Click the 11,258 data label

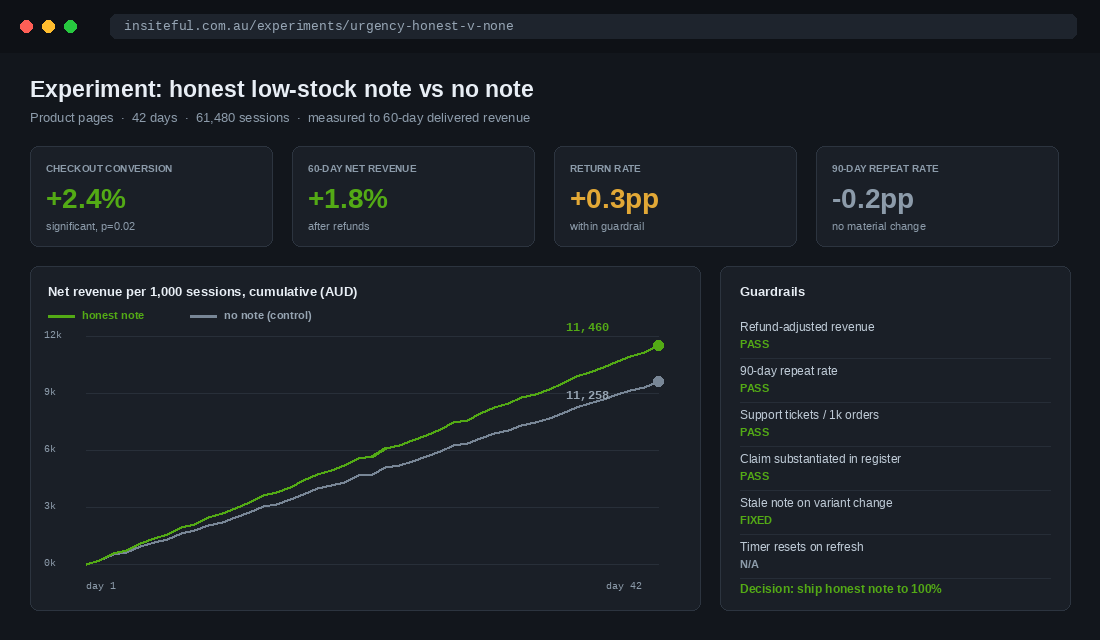click(x=587, y=395)
